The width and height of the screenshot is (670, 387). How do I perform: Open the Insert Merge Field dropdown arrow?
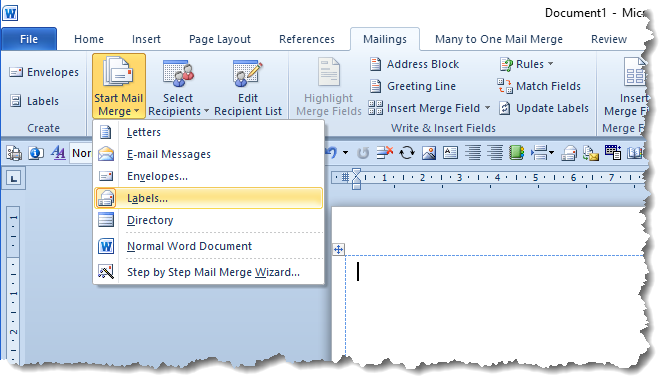click(488, 108)
